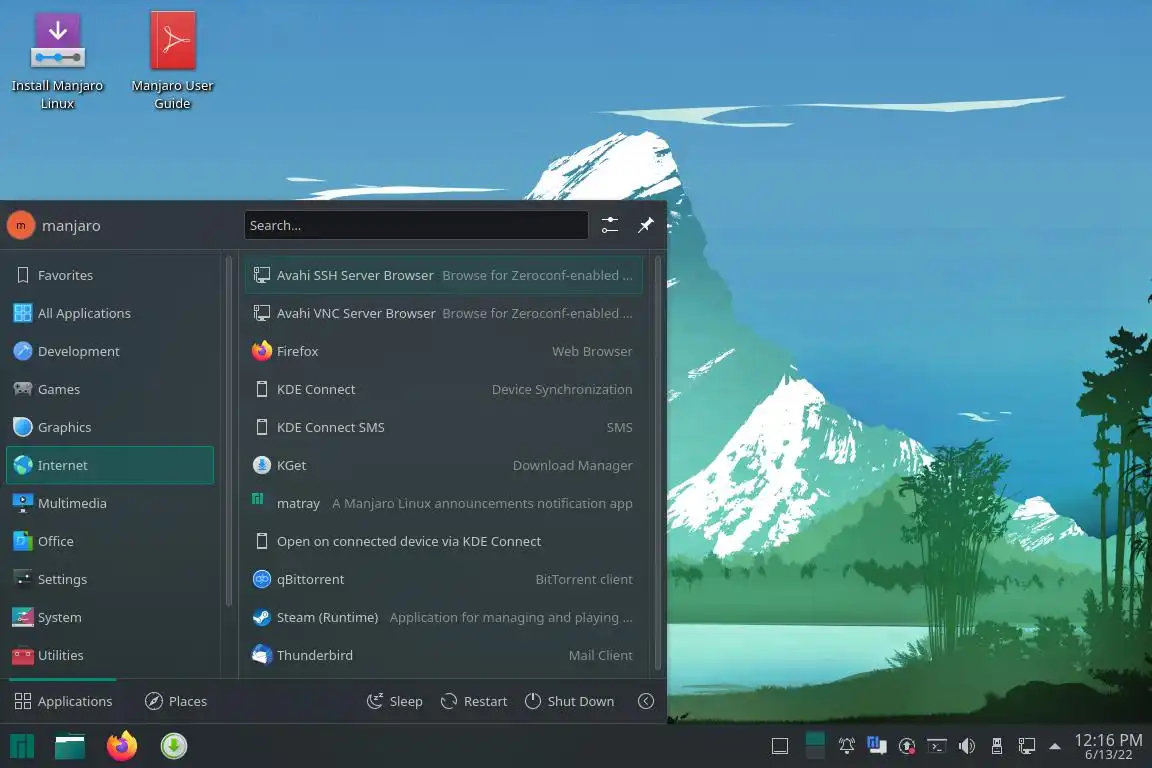The image size is (1152, 768).
Task: Click the category list scrollbar
Action: tap(228, 431)
